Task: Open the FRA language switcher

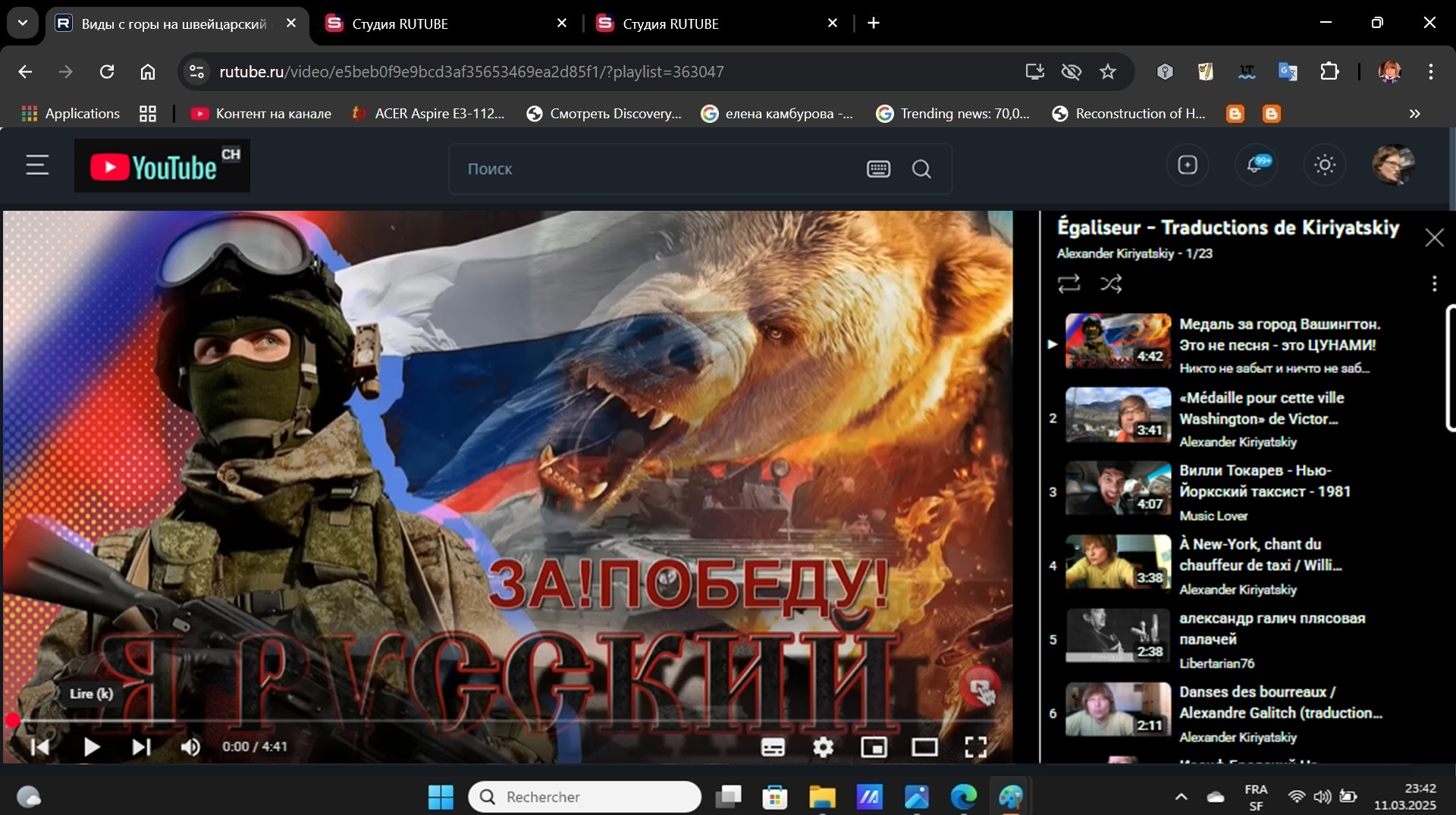Action: 1256,797
